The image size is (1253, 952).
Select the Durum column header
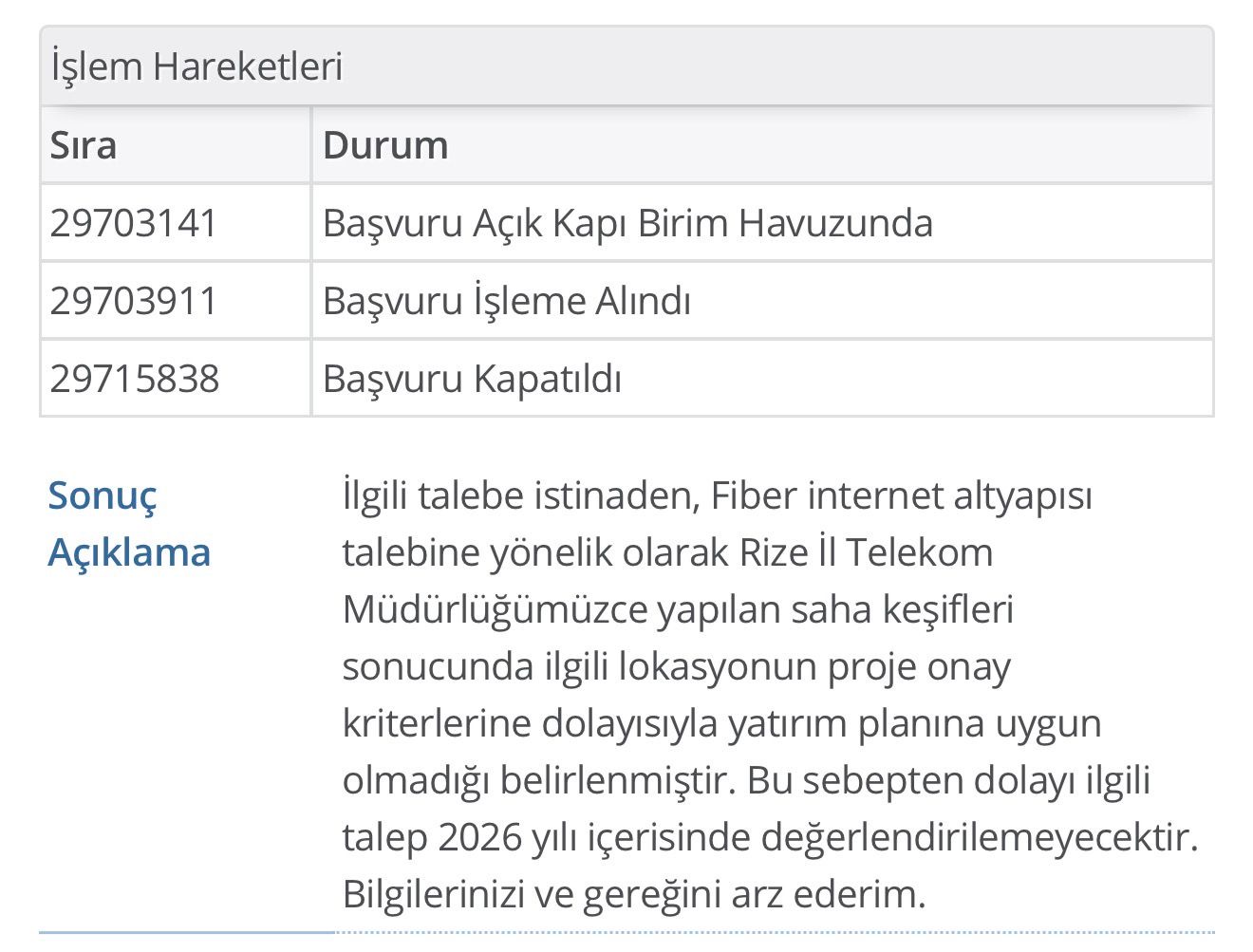[385, 145]
